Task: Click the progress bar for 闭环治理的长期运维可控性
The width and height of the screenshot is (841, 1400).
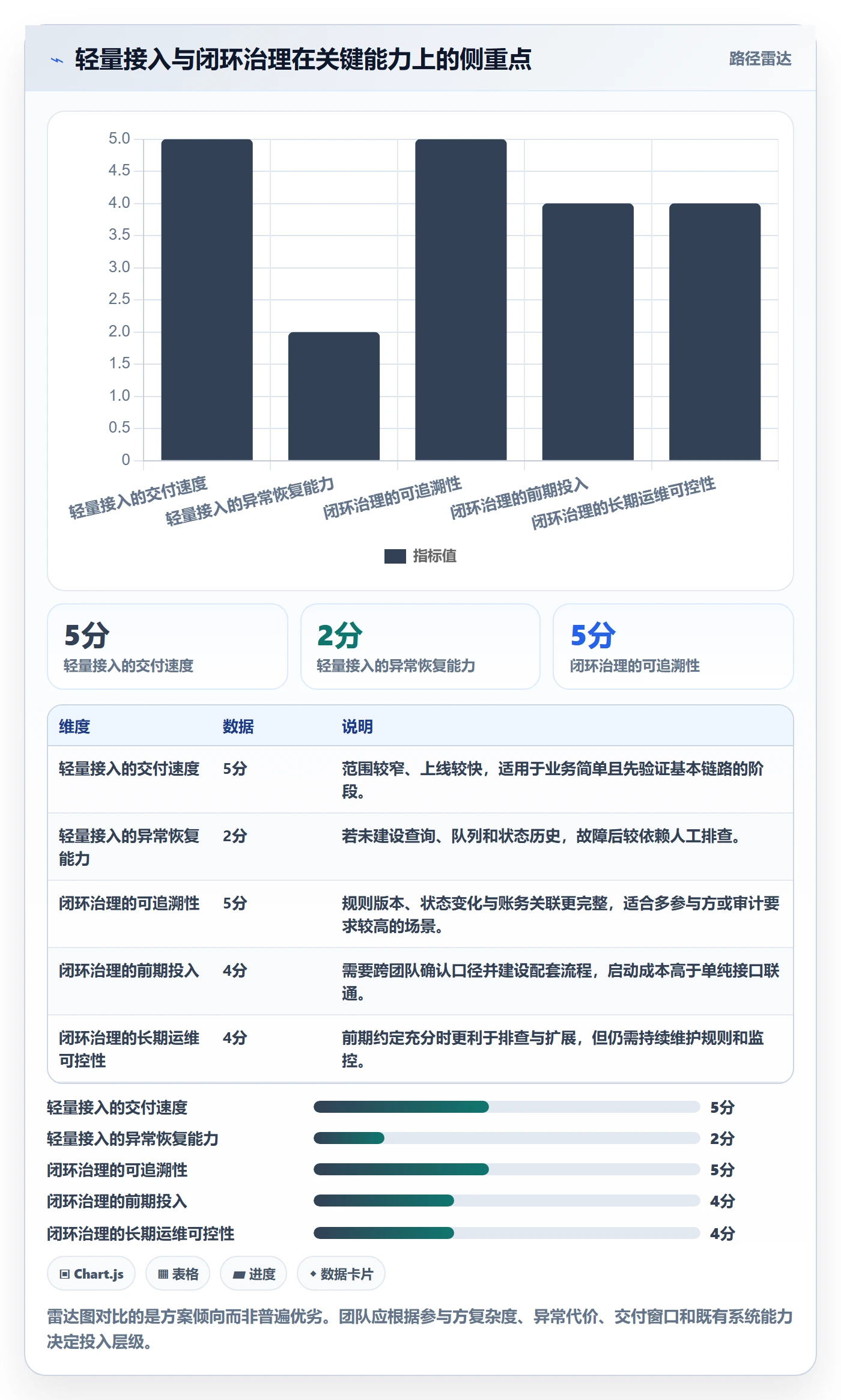Action: (x=507, y=1233)
